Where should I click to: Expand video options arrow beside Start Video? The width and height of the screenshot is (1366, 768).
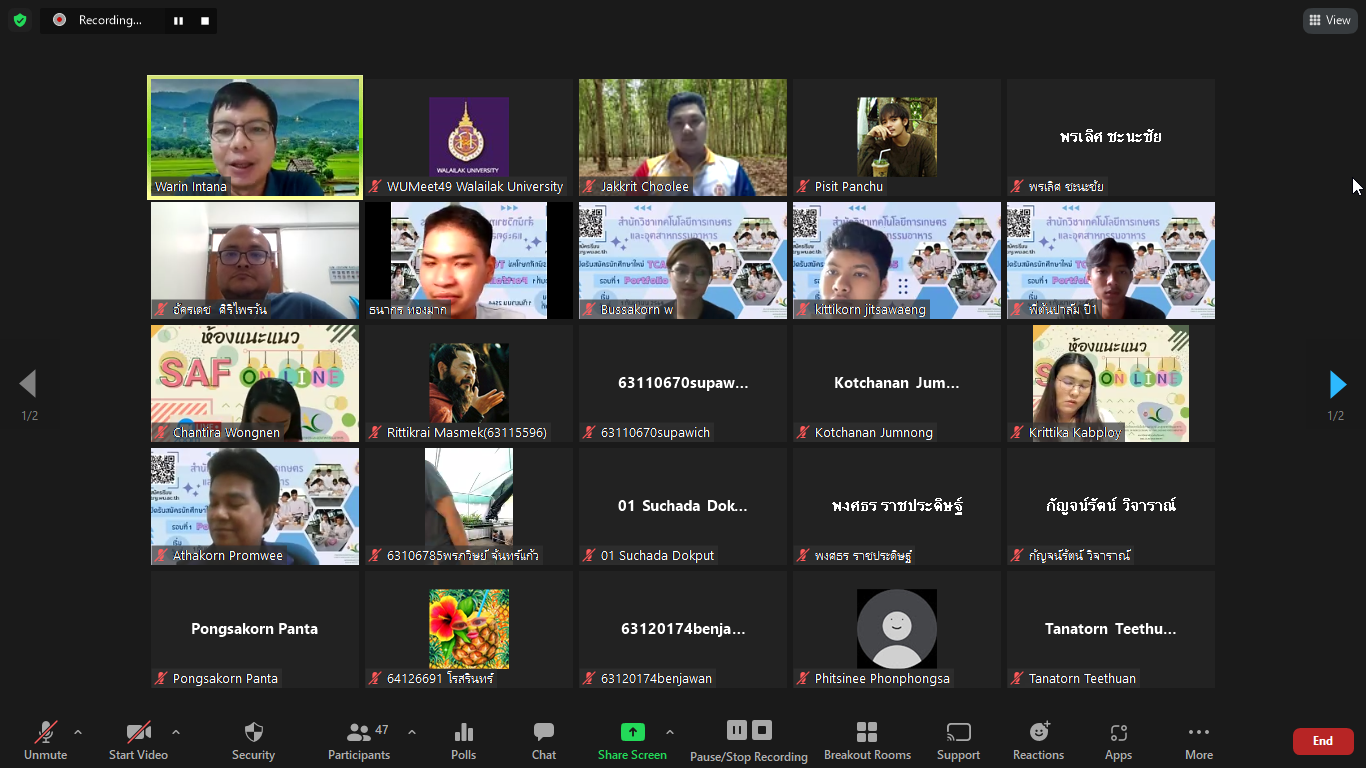point(176,732)
